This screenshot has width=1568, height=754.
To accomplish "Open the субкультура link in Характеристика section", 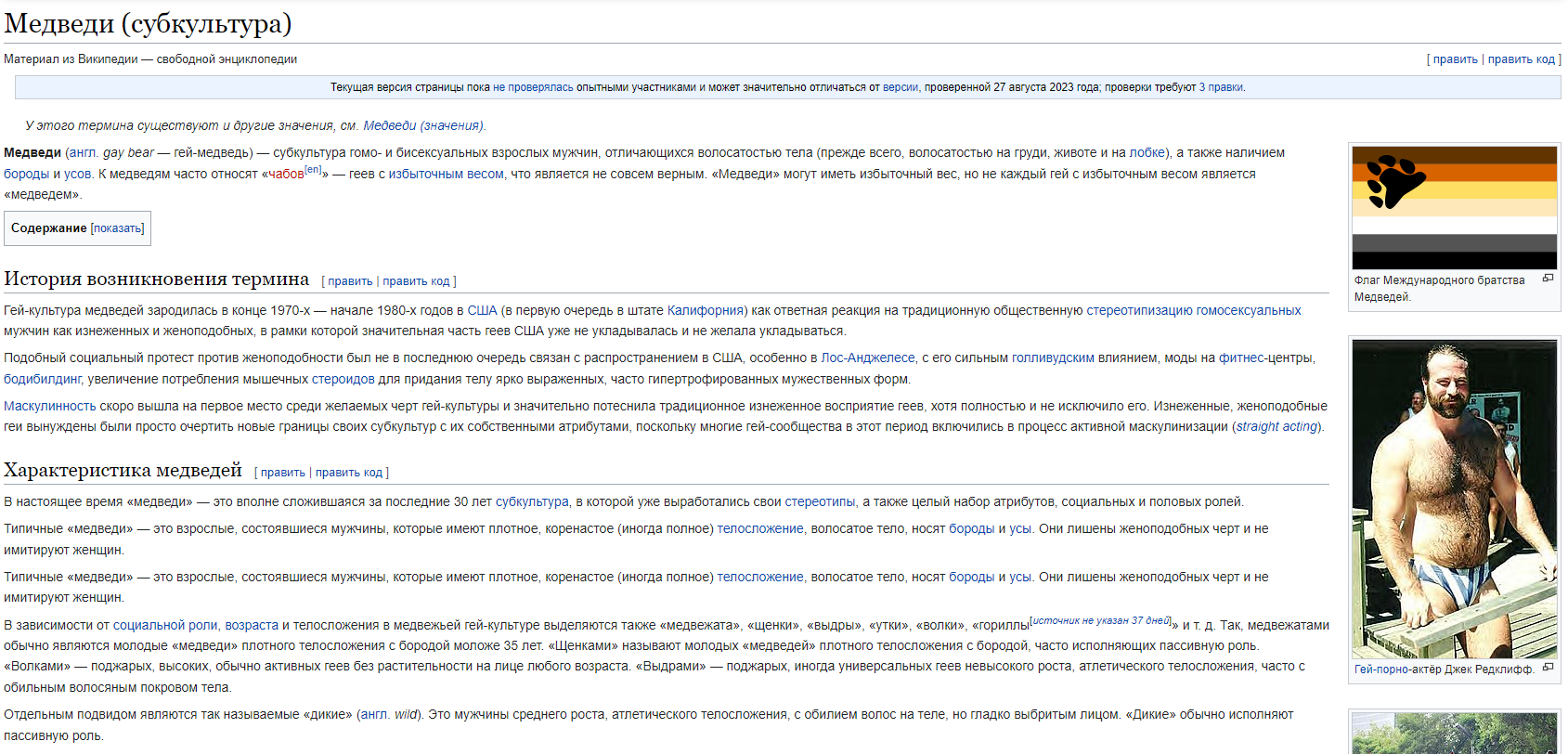I will tap(532, 501).
